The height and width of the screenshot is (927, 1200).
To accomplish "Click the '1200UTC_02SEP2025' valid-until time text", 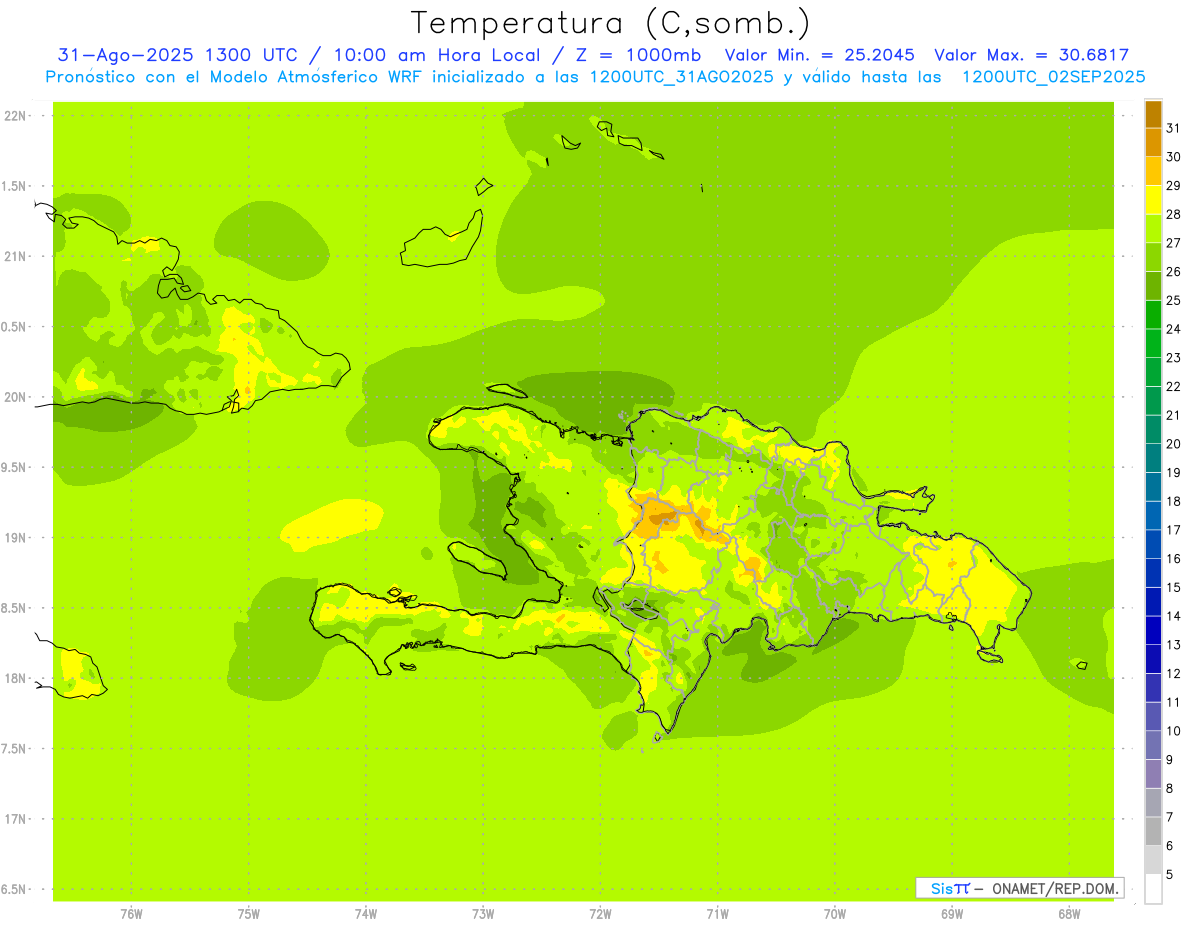I will pyautogui.click(x=1053, y=77).
